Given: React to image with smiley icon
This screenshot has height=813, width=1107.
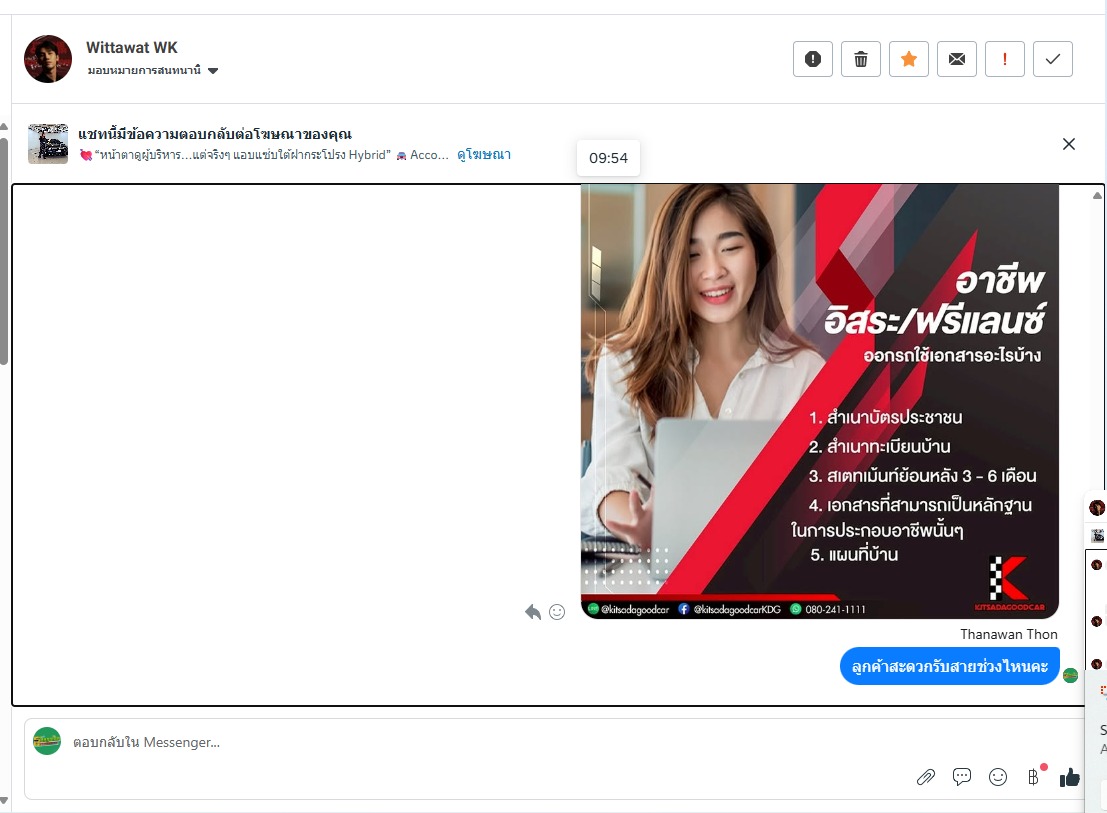Looking at the screenshot, I should (x=557, y=612).
